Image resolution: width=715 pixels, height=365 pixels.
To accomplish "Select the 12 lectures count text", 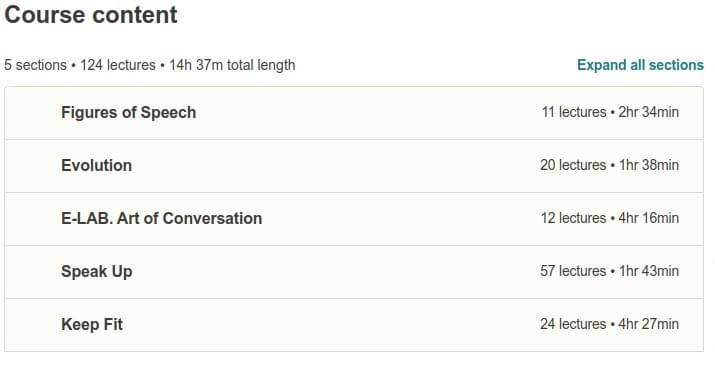I will (574, 218).
